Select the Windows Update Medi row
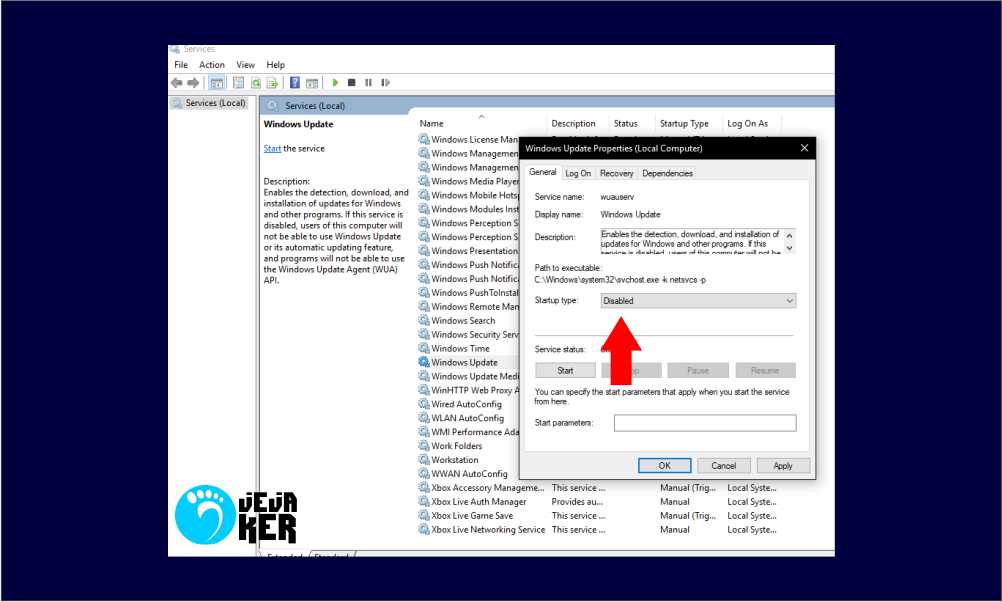Viewport: 1002px width, 602px height. [475, 376]
